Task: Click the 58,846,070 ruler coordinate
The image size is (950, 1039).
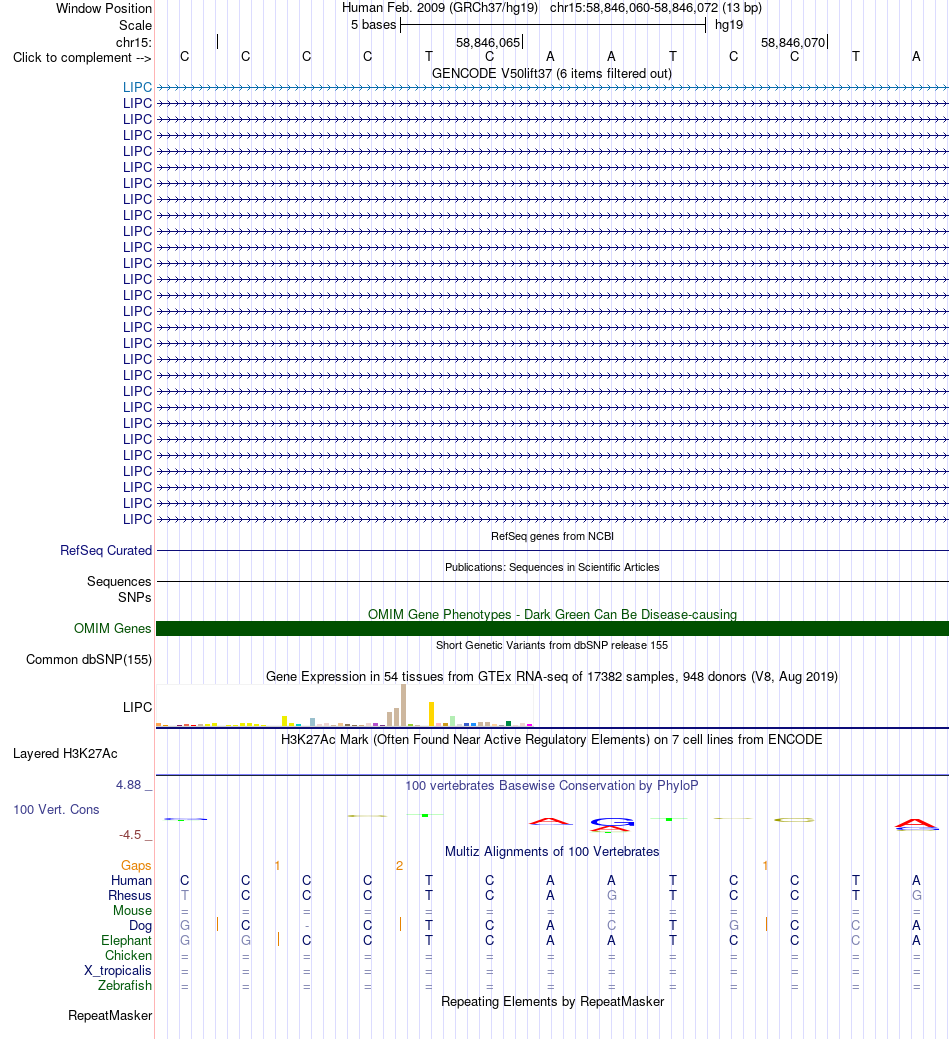Action: pyautogui.click(x=793, y=42)
